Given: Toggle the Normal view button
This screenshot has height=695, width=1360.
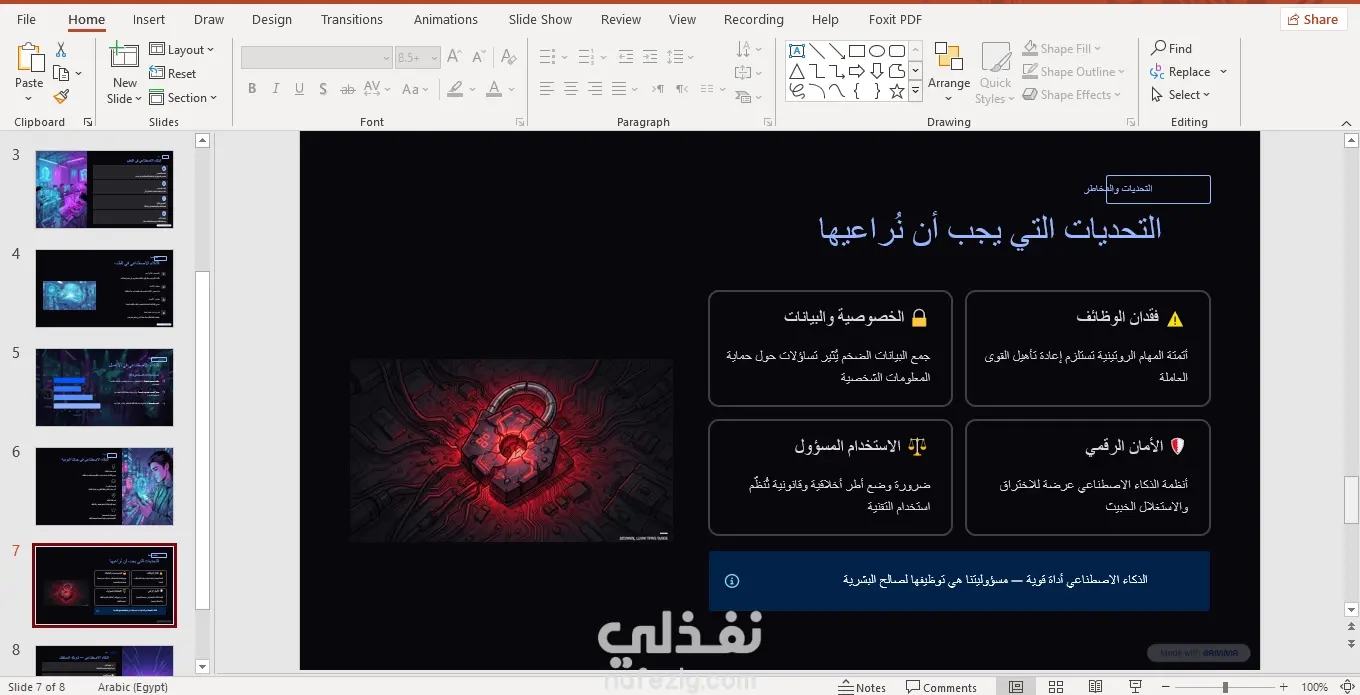Looking at the screenshot, I should pos(1016,687).
